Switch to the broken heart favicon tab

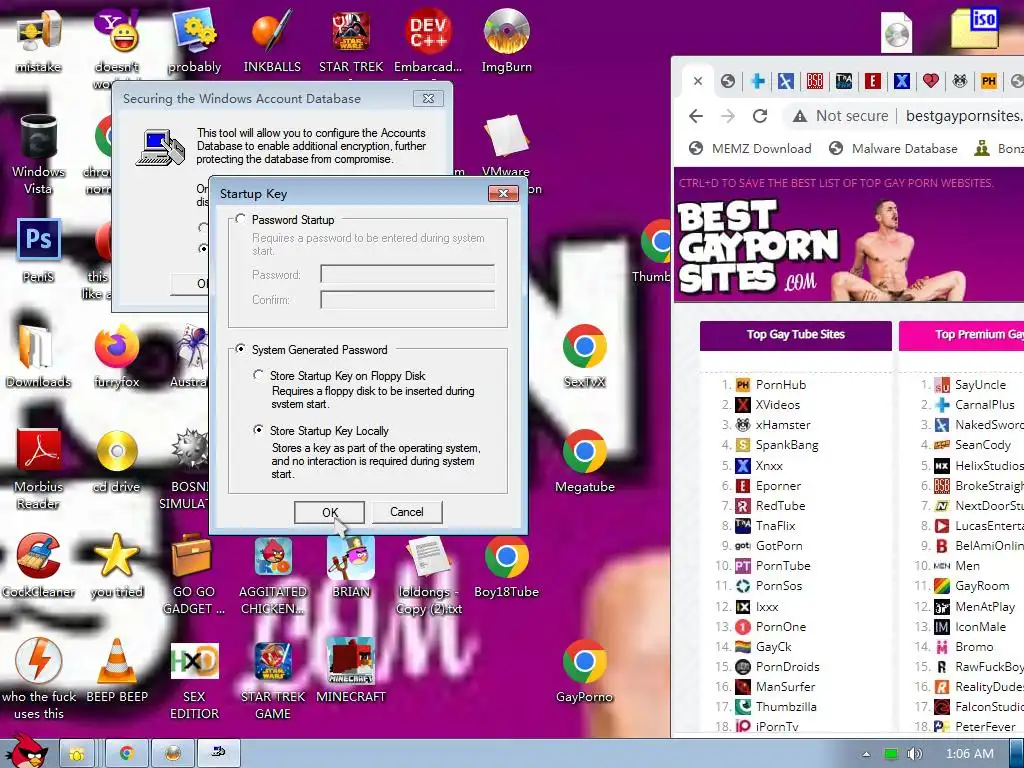point(931,81)
